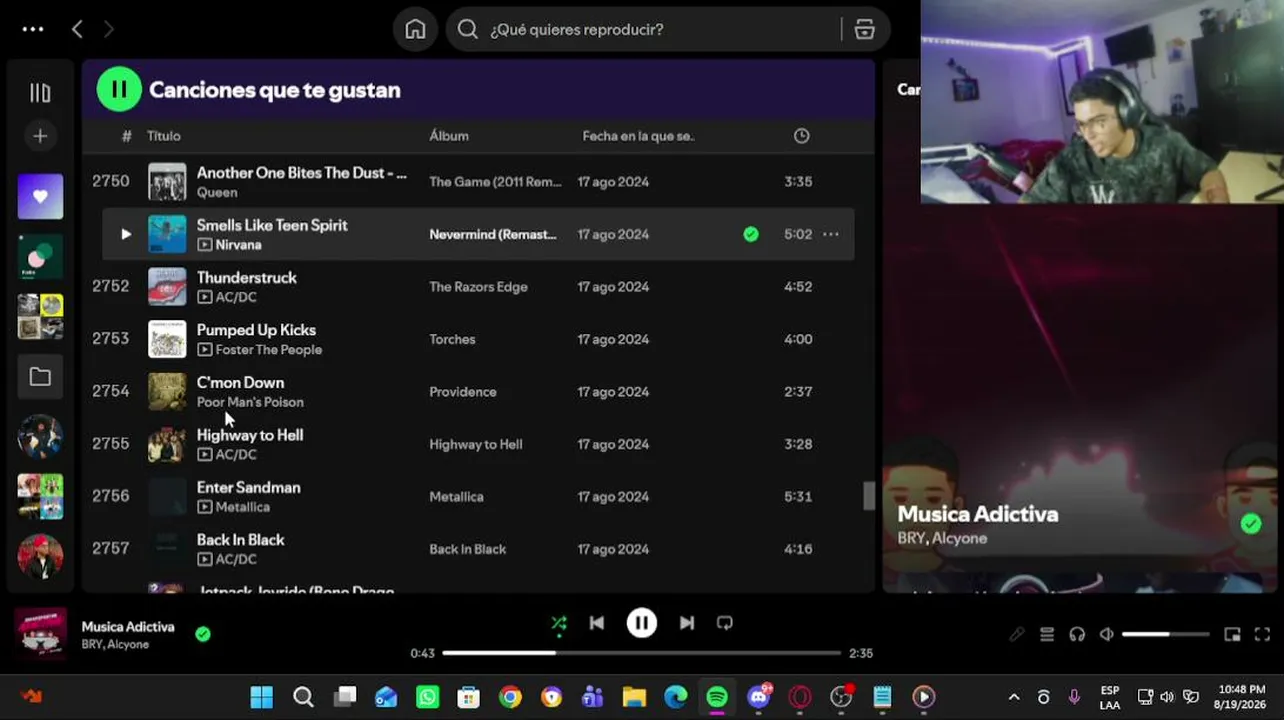This screenshot has height=720, width=1284.
Task: Select the Enter Sandman track title
Action: click(x=248, y=488)
